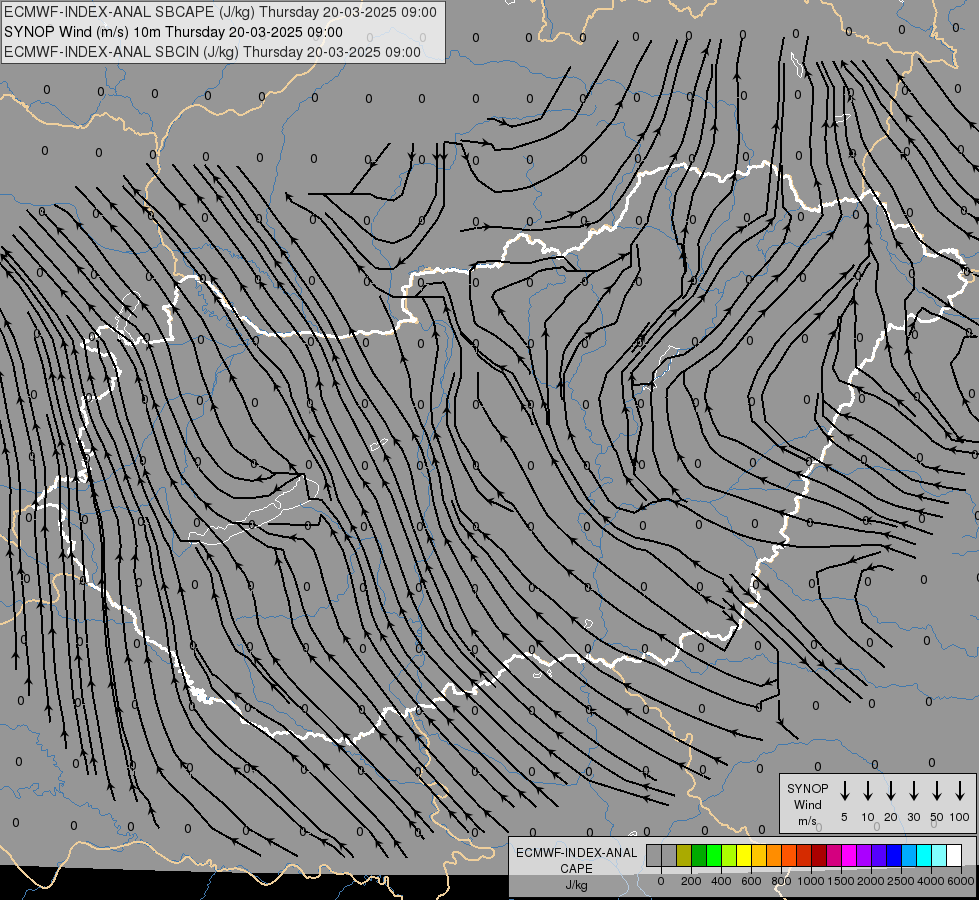Click the '600' CAPE scale value
The width and height of the screenshot is (979, 900).
751,881
